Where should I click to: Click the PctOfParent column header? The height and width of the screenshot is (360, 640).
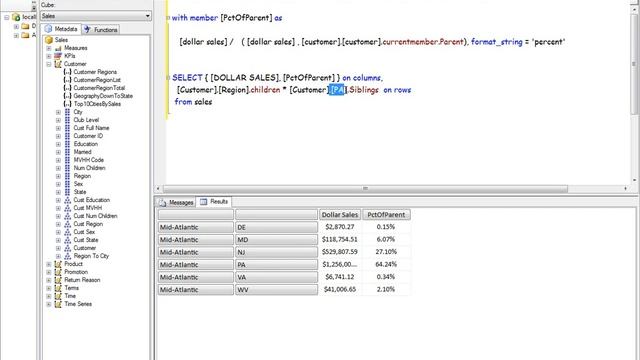click(386, 215)
